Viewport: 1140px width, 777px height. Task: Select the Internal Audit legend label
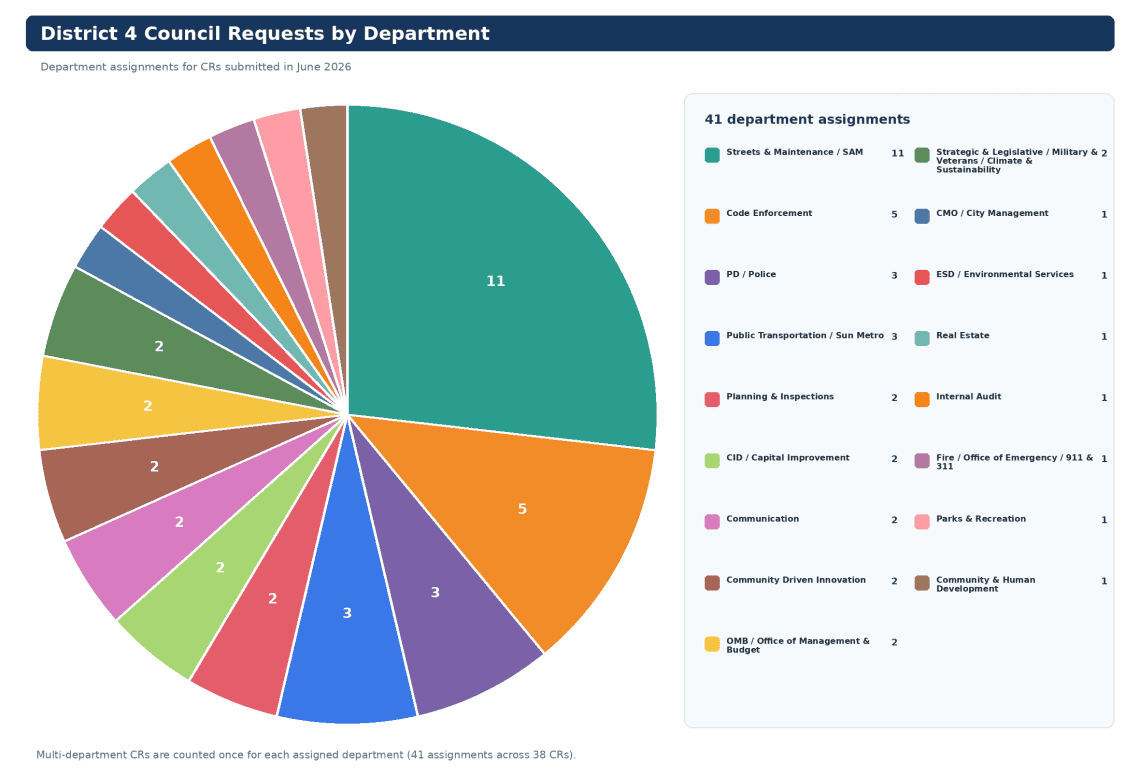tap(968, 396)
